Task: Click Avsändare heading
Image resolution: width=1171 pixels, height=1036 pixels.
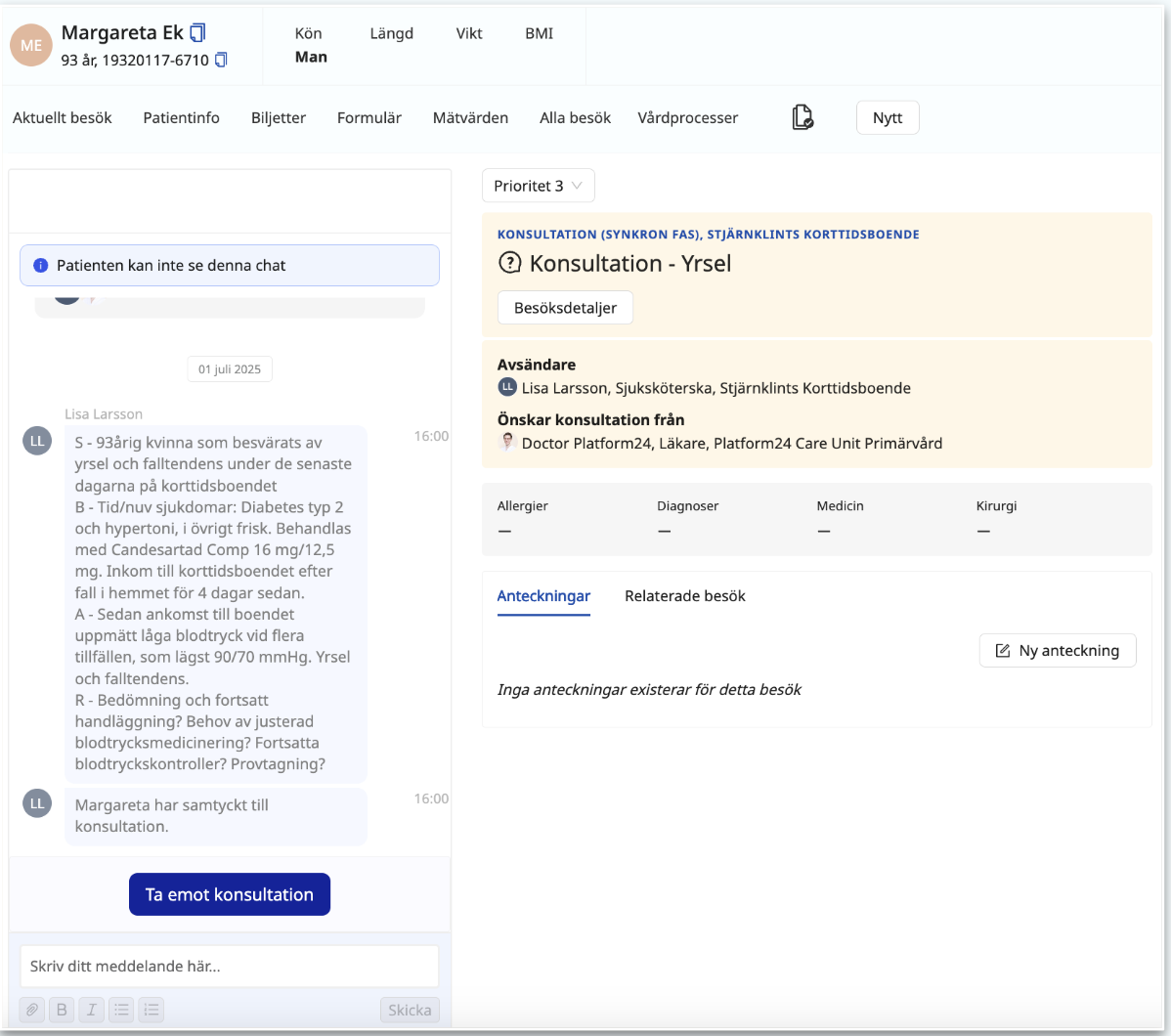Action: click(537, 365)
